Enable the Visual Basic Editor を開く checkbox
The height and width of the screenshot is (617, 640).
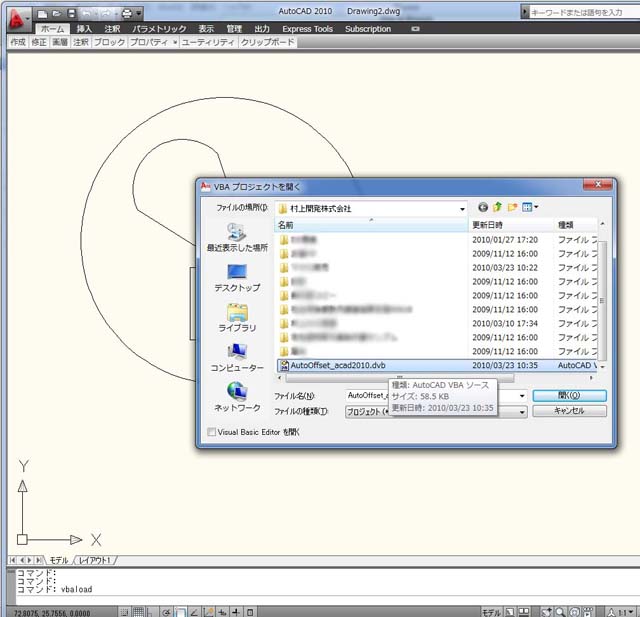[211, 432]
